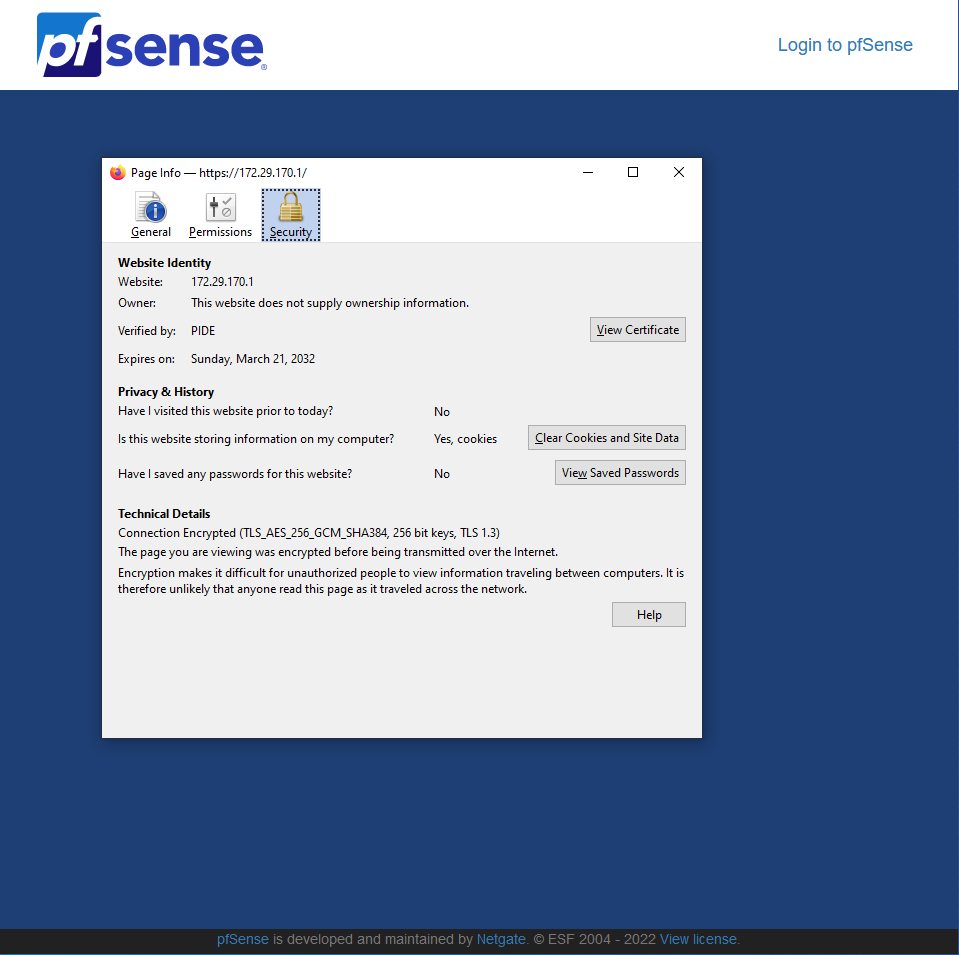
Task: Minimize the Page Info window
Action: click(587, 172)
